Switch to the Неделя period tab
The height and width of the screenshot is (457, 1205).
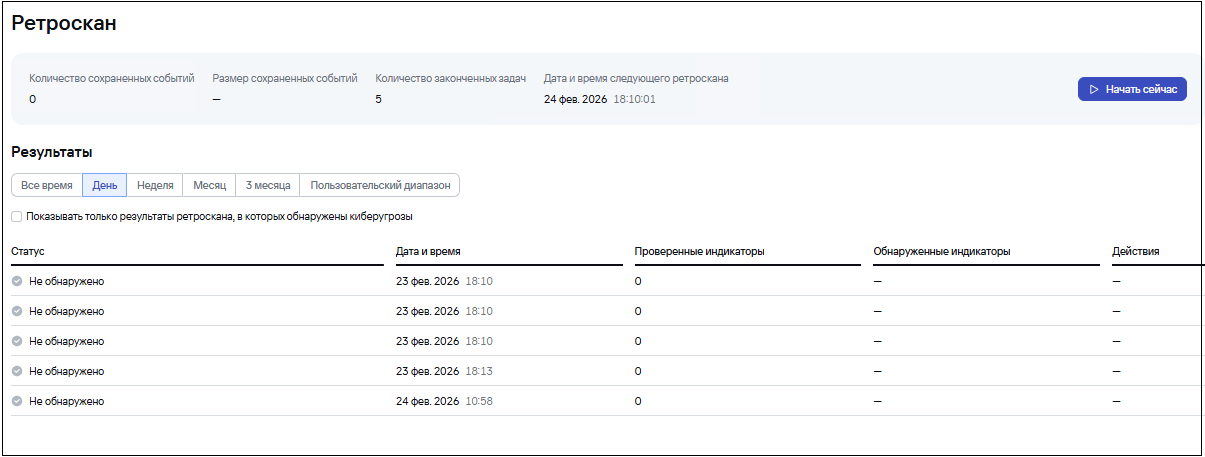click(x=155, y=185)
